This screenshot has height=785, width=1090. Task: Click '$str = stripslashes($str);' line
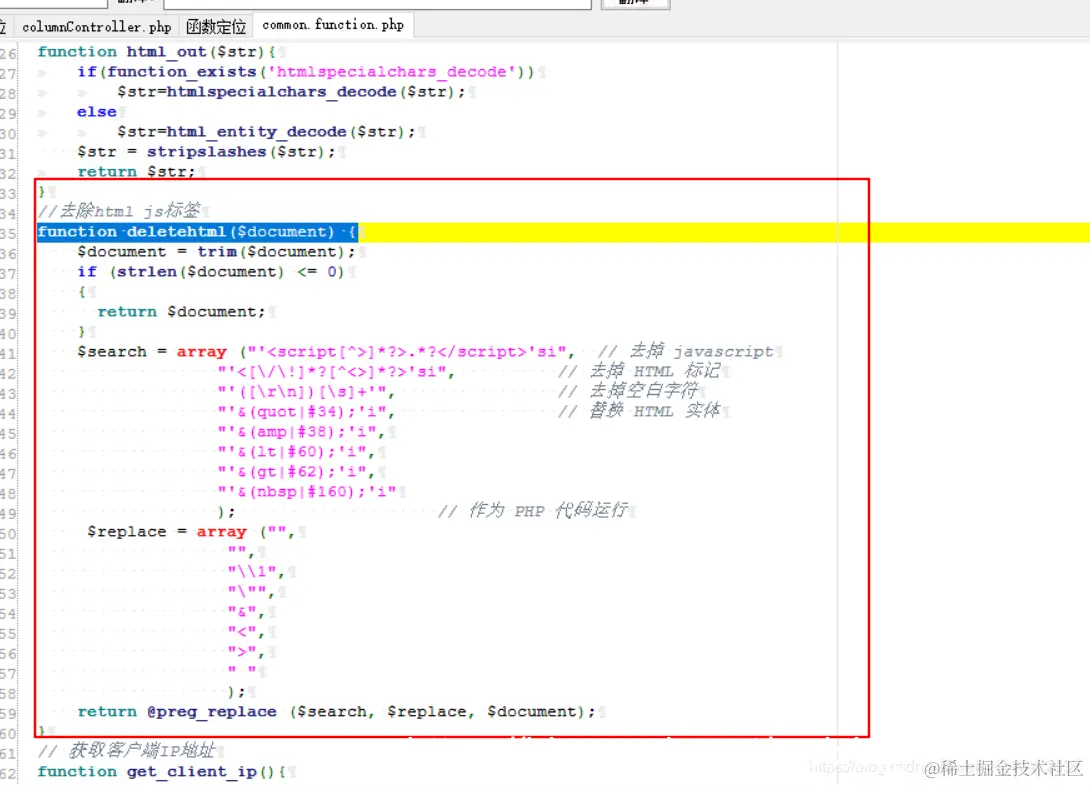(206, 152)
